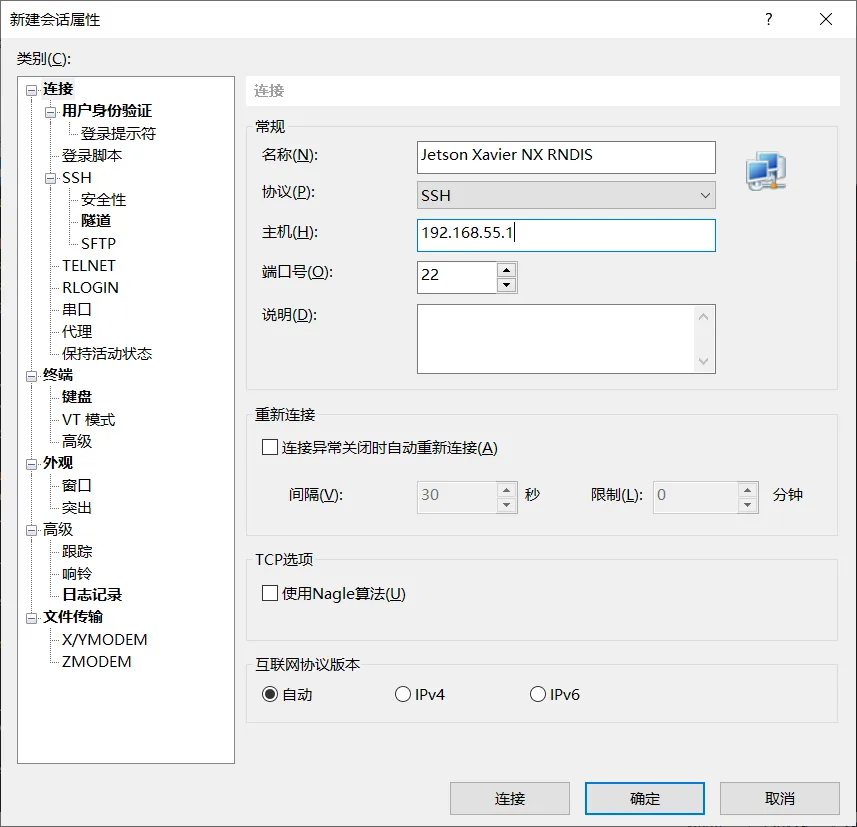Click the help question mark button
Viewport: 857px width, 827px height.
[769, 19]
